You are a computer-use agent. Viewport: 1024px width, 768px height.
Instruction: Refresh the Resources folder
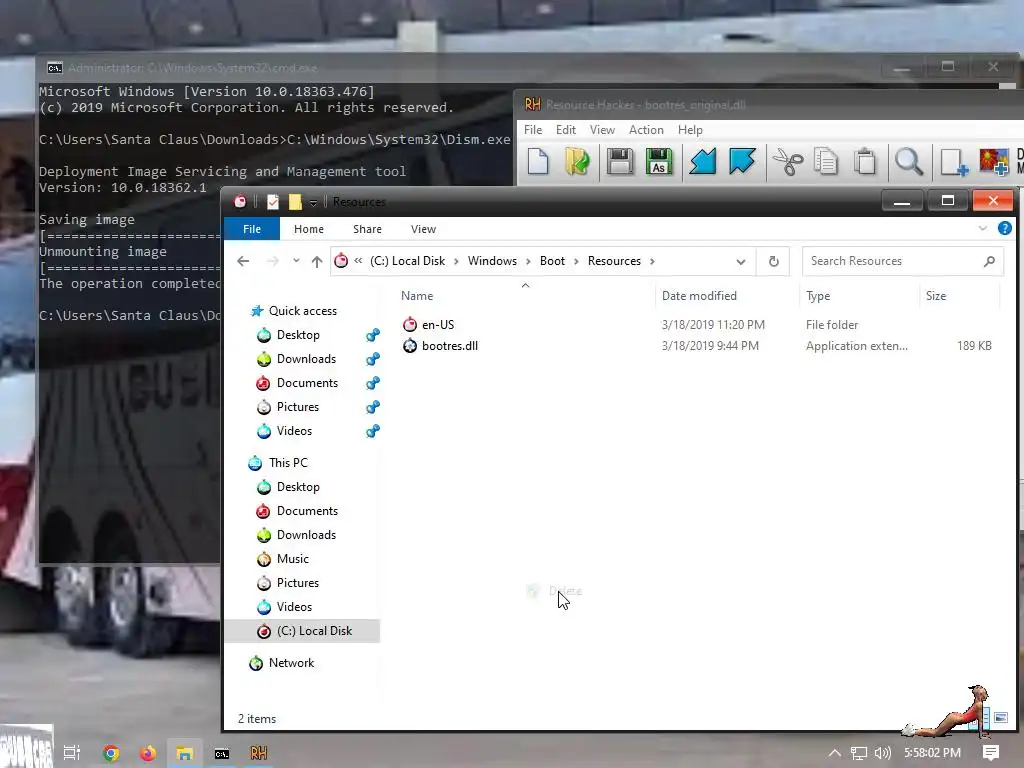coord(773,261)
